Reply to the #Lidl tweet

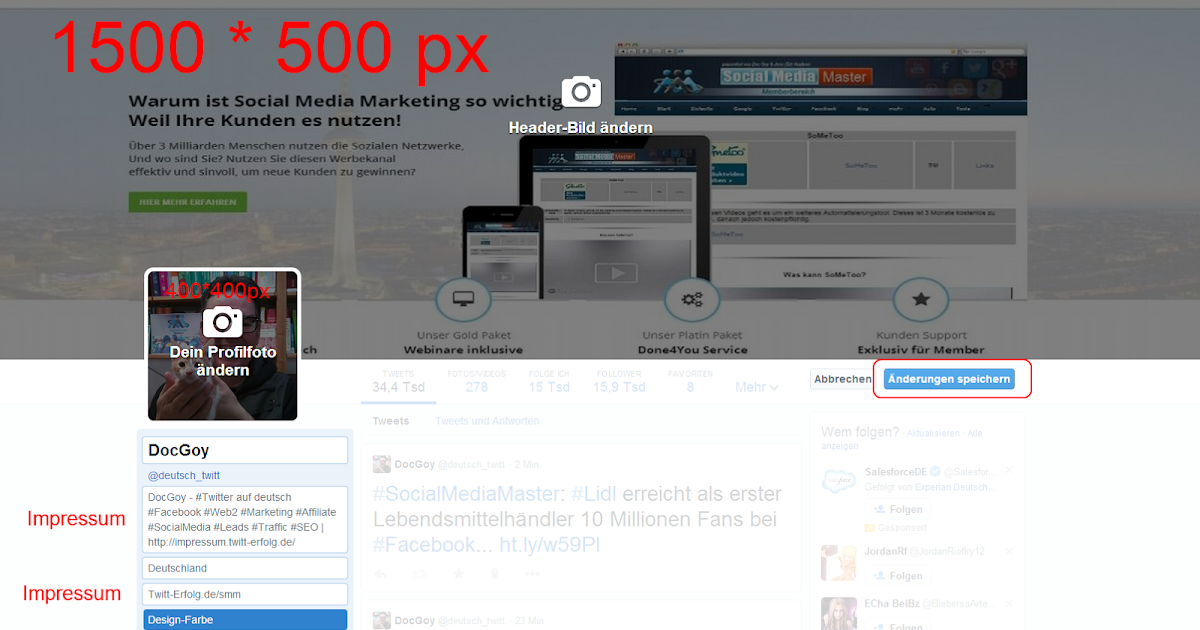click(380, 574)
